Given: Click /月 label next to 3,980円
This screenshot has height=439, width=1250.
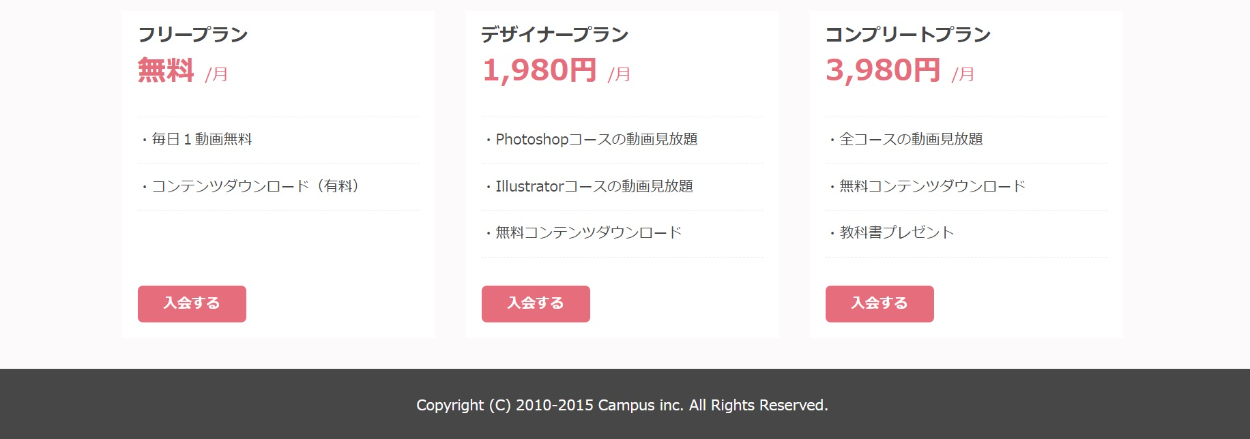Looking at the screenshot, I should pyautogui.click(x=963, y=74).
